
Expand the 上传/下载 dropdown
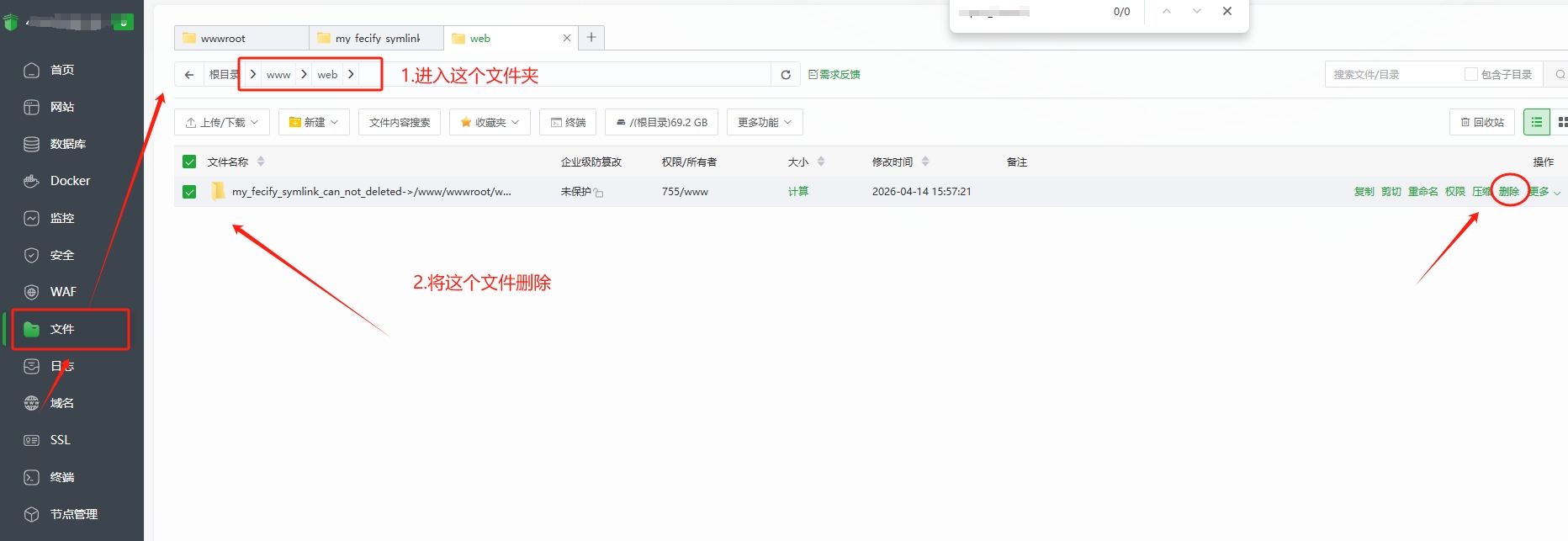pyautogui.click(x=222, y=122)
